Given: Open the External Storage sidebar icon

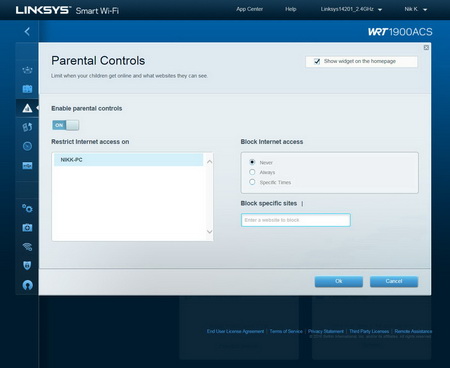Looking at the screenshot, I should tap(27, 166).
